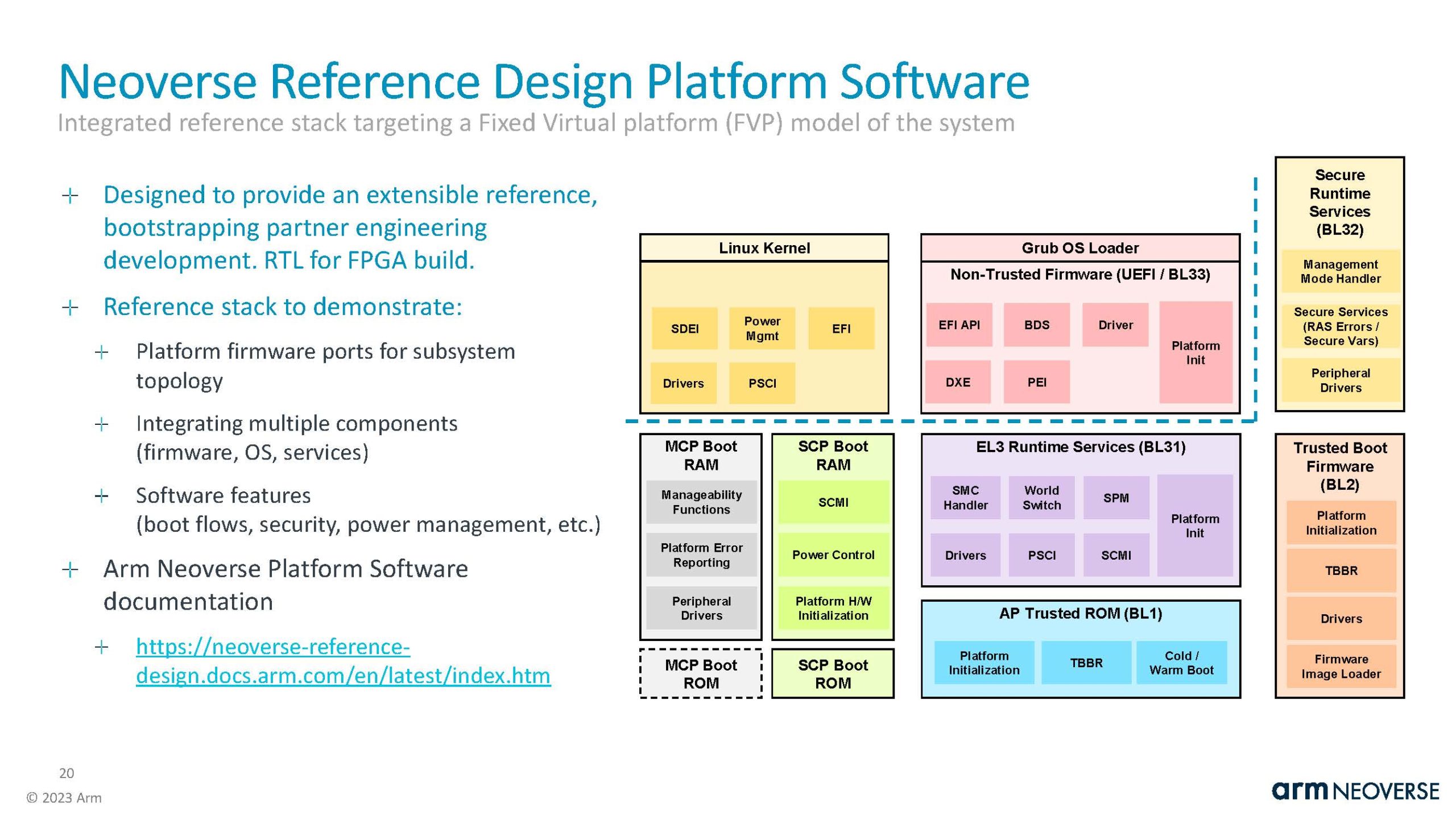1456x819 pixels.
Task: Select the SMC Handler block
Action: click(x=965, y=498)
